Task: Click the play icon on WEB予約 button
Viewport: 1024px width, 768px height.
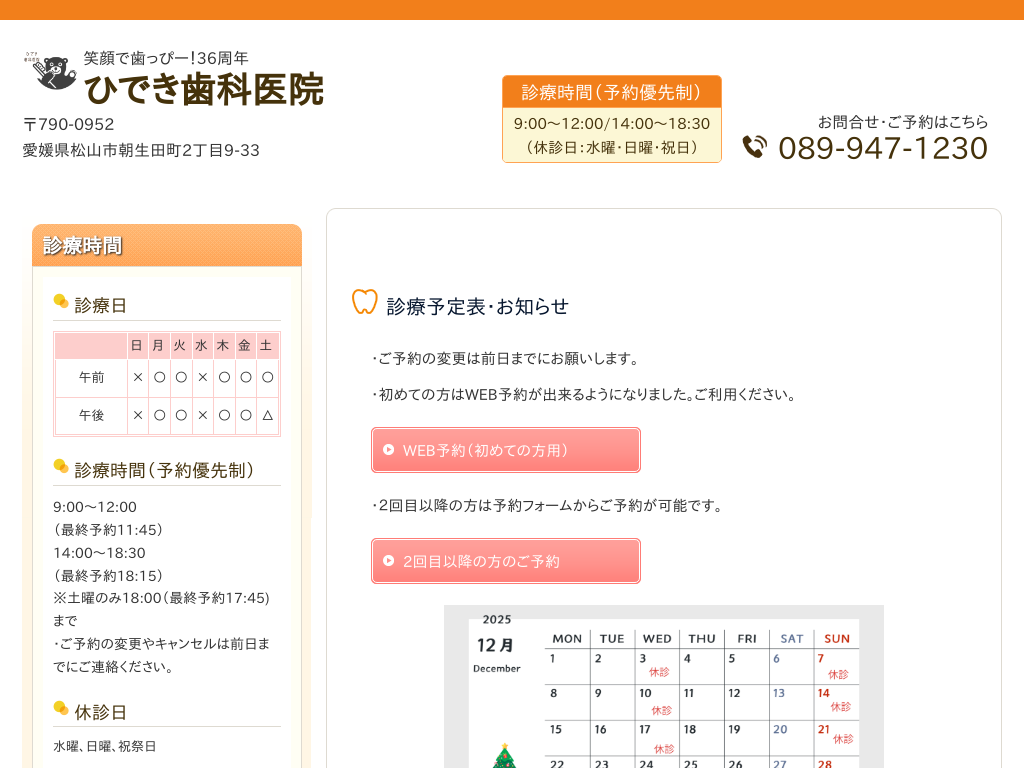Action: point(389,450)
